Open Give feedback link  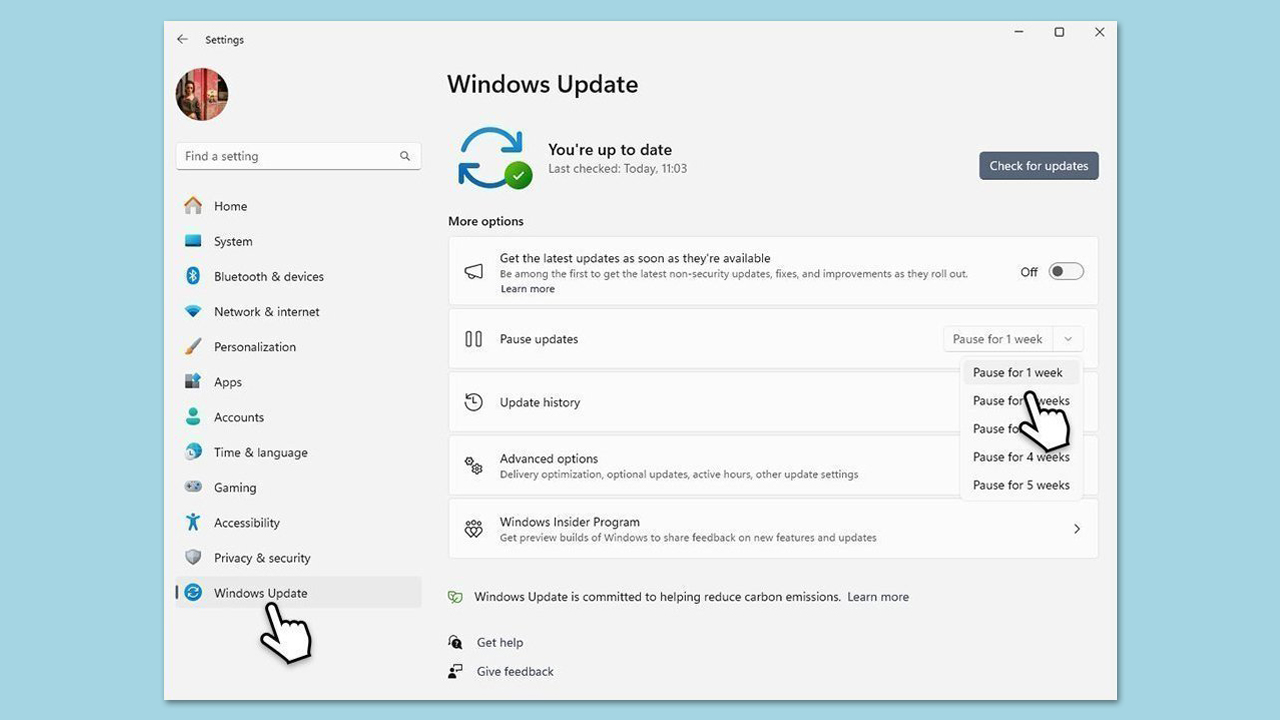coord(515,672)
